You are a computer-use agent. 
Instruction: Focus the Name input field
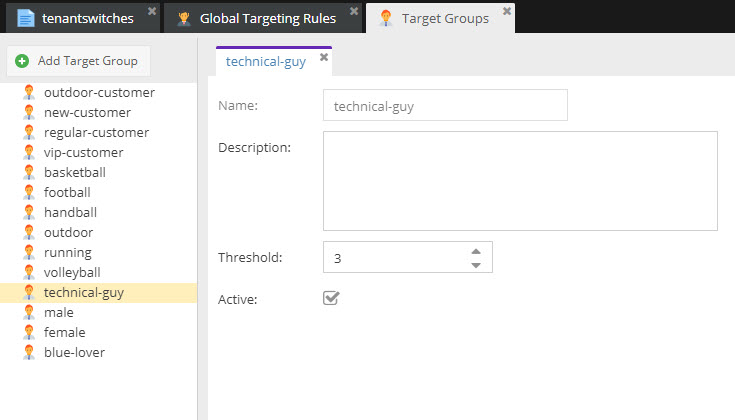(445, 105)
